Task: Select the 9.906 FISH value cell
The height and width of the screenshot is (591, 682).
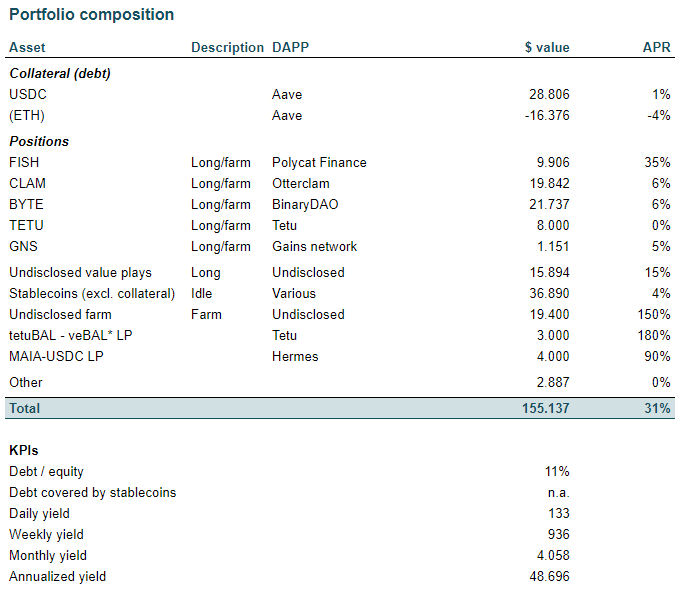Action: pos(553,162)
